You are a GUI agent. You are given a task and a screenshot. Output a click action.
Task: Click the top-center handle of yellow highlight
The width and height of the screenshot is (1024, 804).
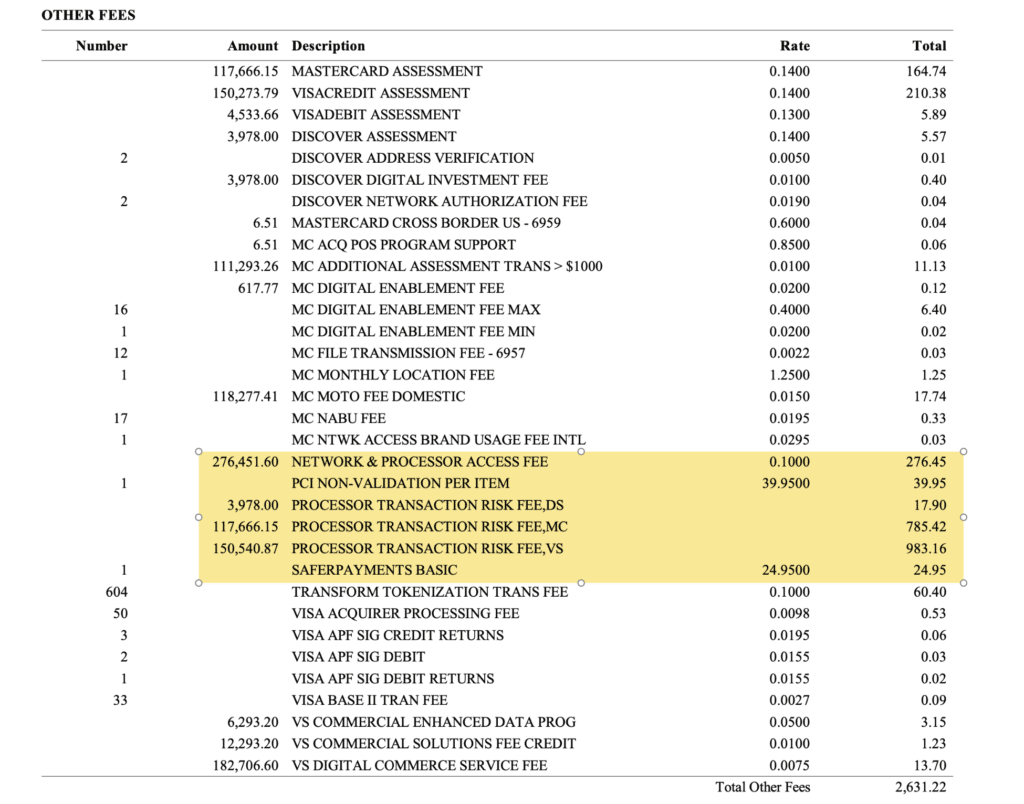click(x=581, y=451)
